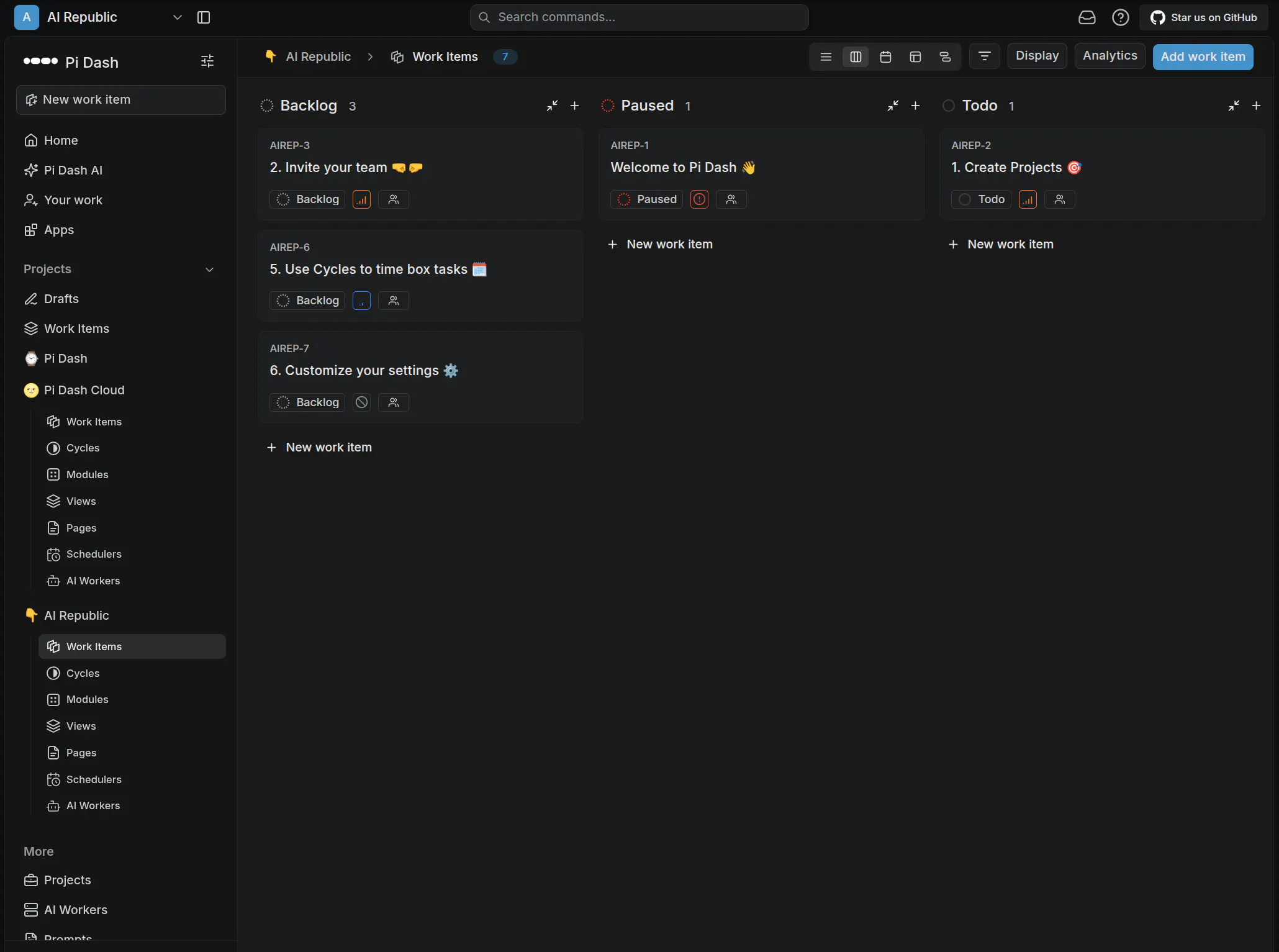Open state dropdown on Use Cycles card
This screenshot has height=952, width=1279.
[307, 301]
